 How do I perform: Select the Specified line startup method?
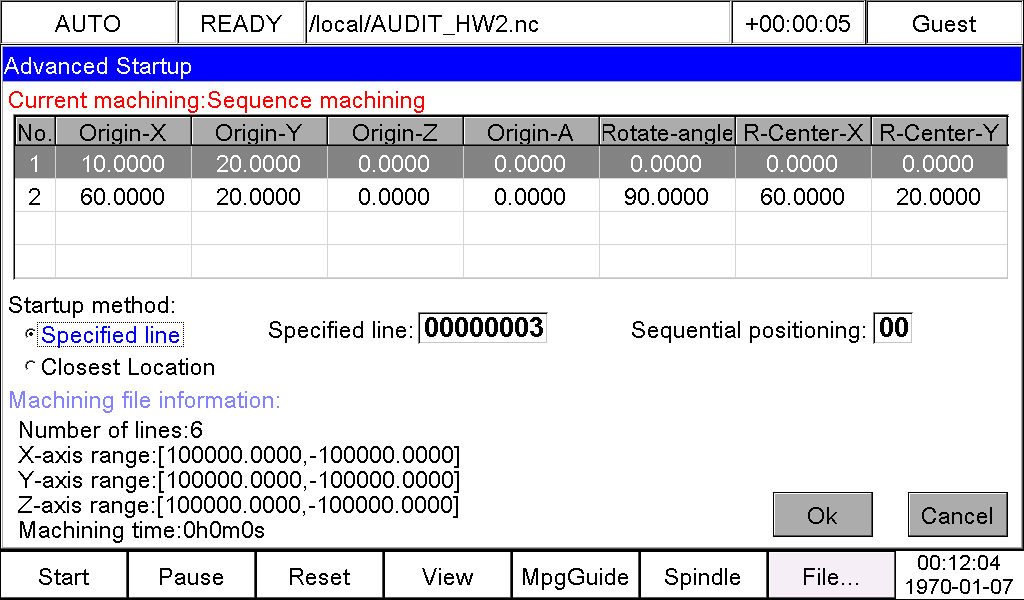(x=104, y=334)
